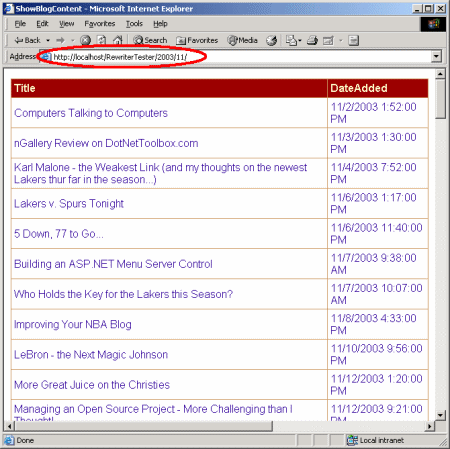Open the Favorites toolbar button
450x449 pixels.
point(197,40)
